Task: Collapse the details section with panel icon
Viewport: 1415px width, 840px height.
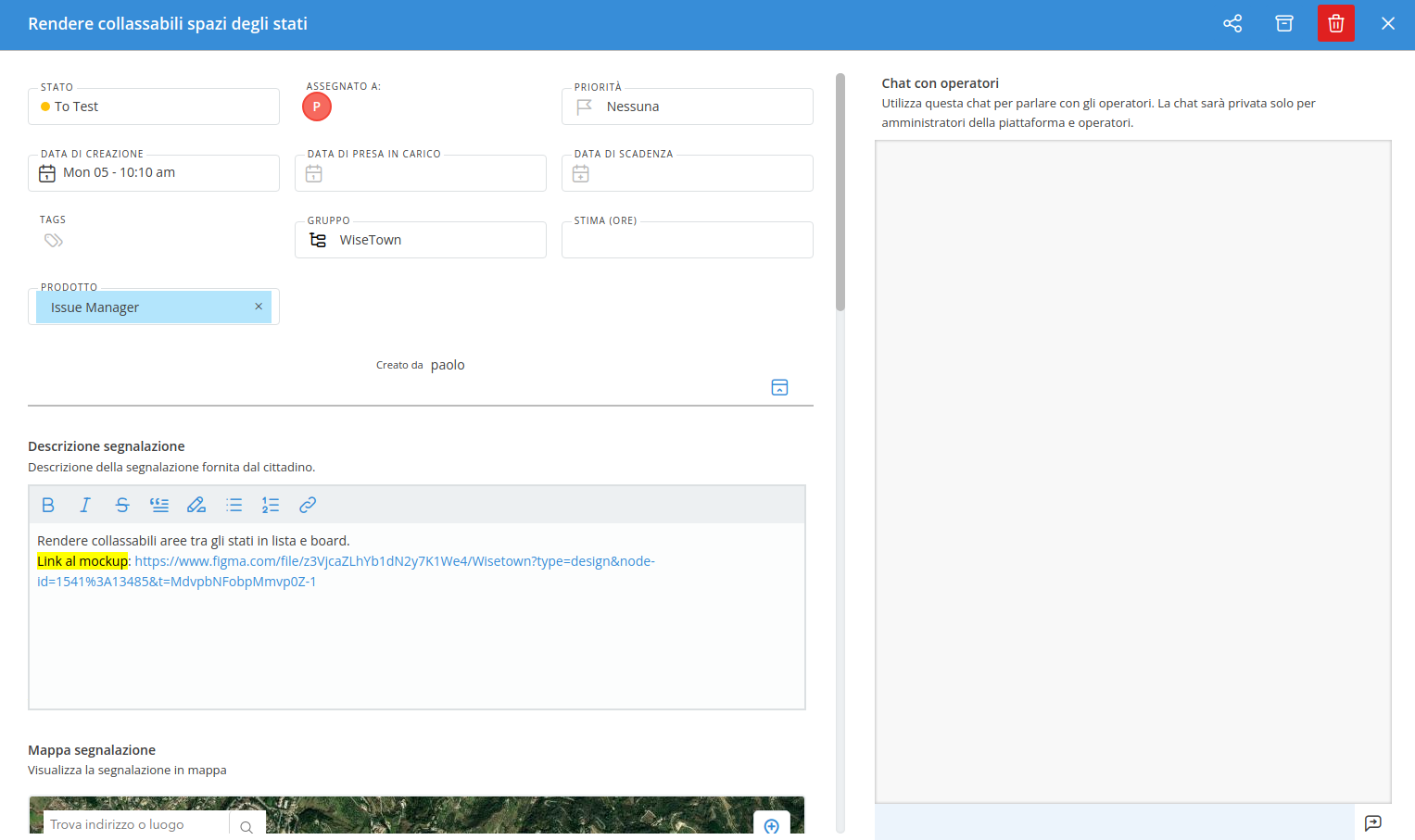Action: tap(779, 387)
